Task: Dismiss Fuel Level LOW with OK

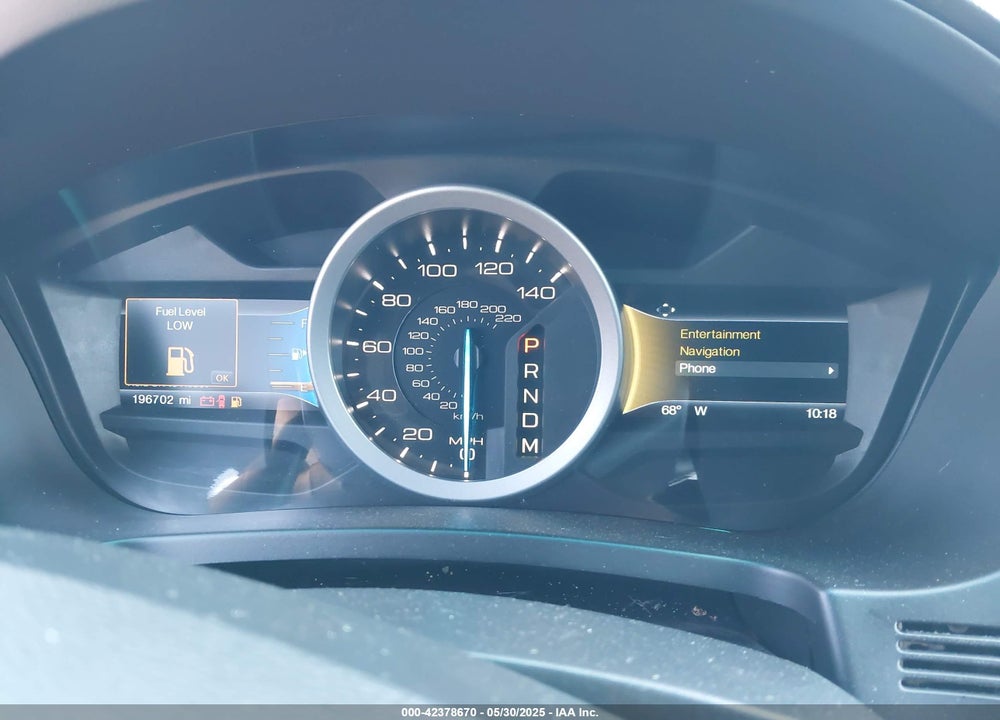Action: click(x=222, y=378)
